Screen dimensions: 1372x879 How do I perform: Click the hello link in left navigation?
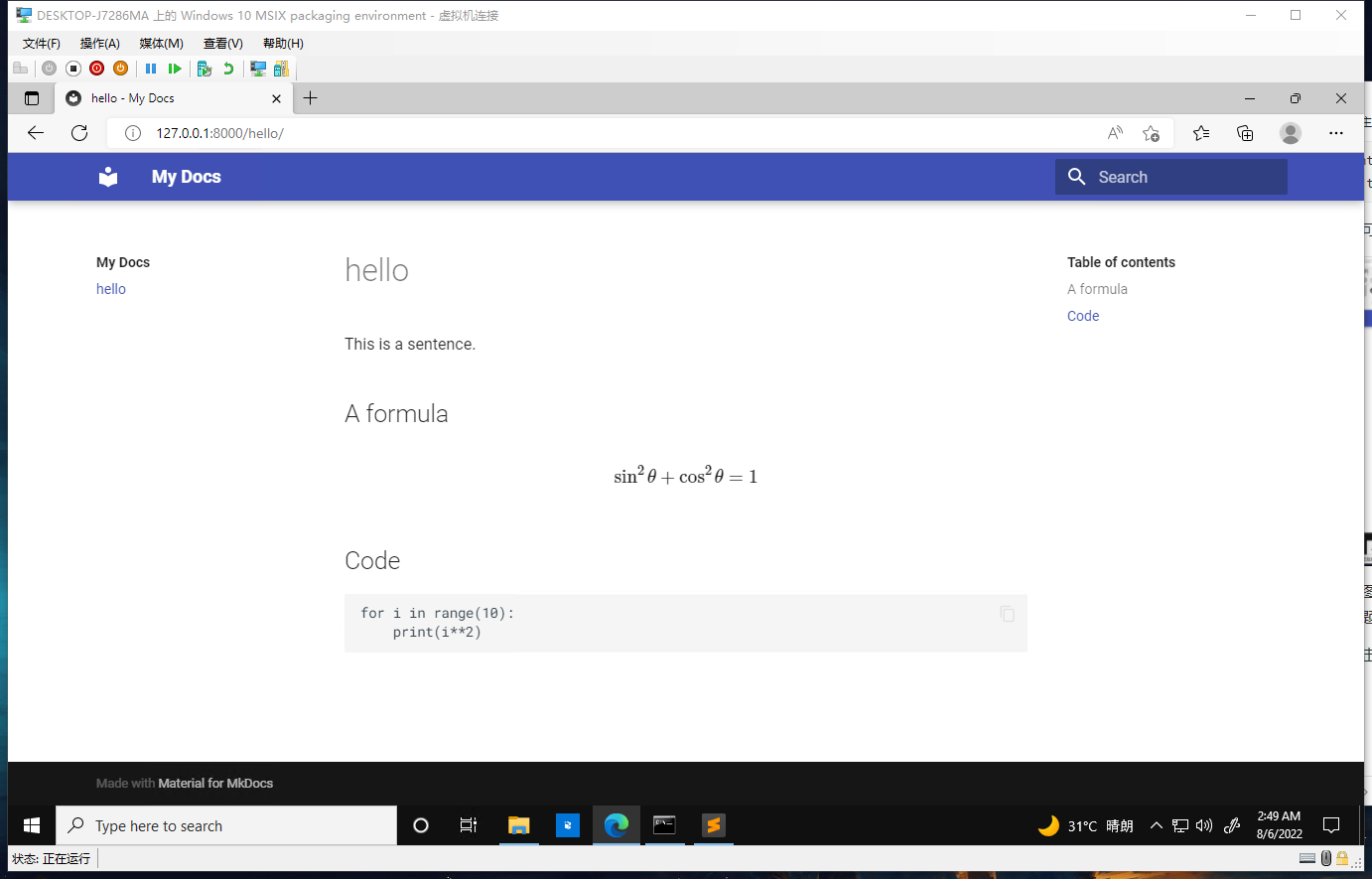[x=111, y=289]
